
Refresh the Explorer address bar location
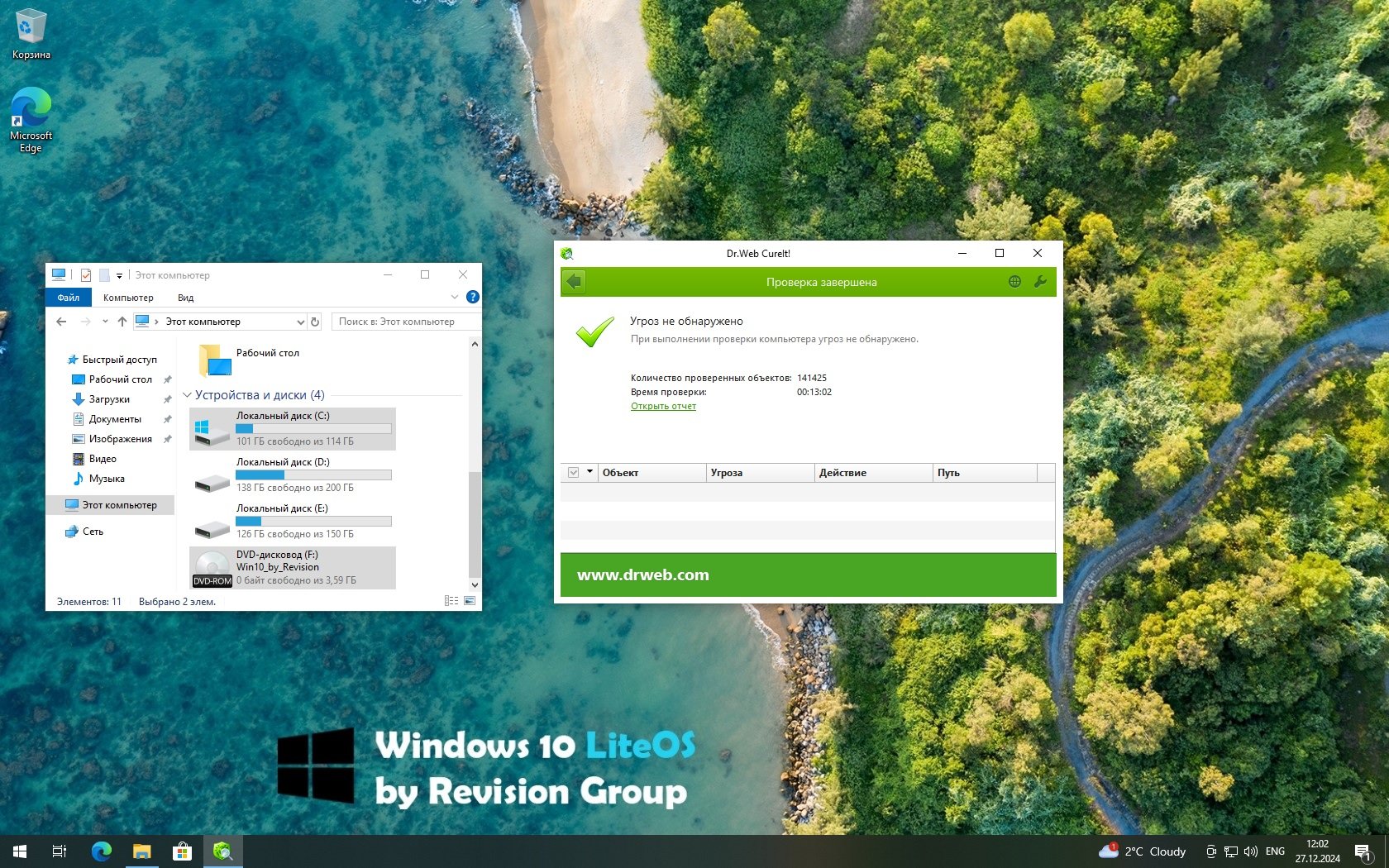pyautogui.click(x=315, y=322)
